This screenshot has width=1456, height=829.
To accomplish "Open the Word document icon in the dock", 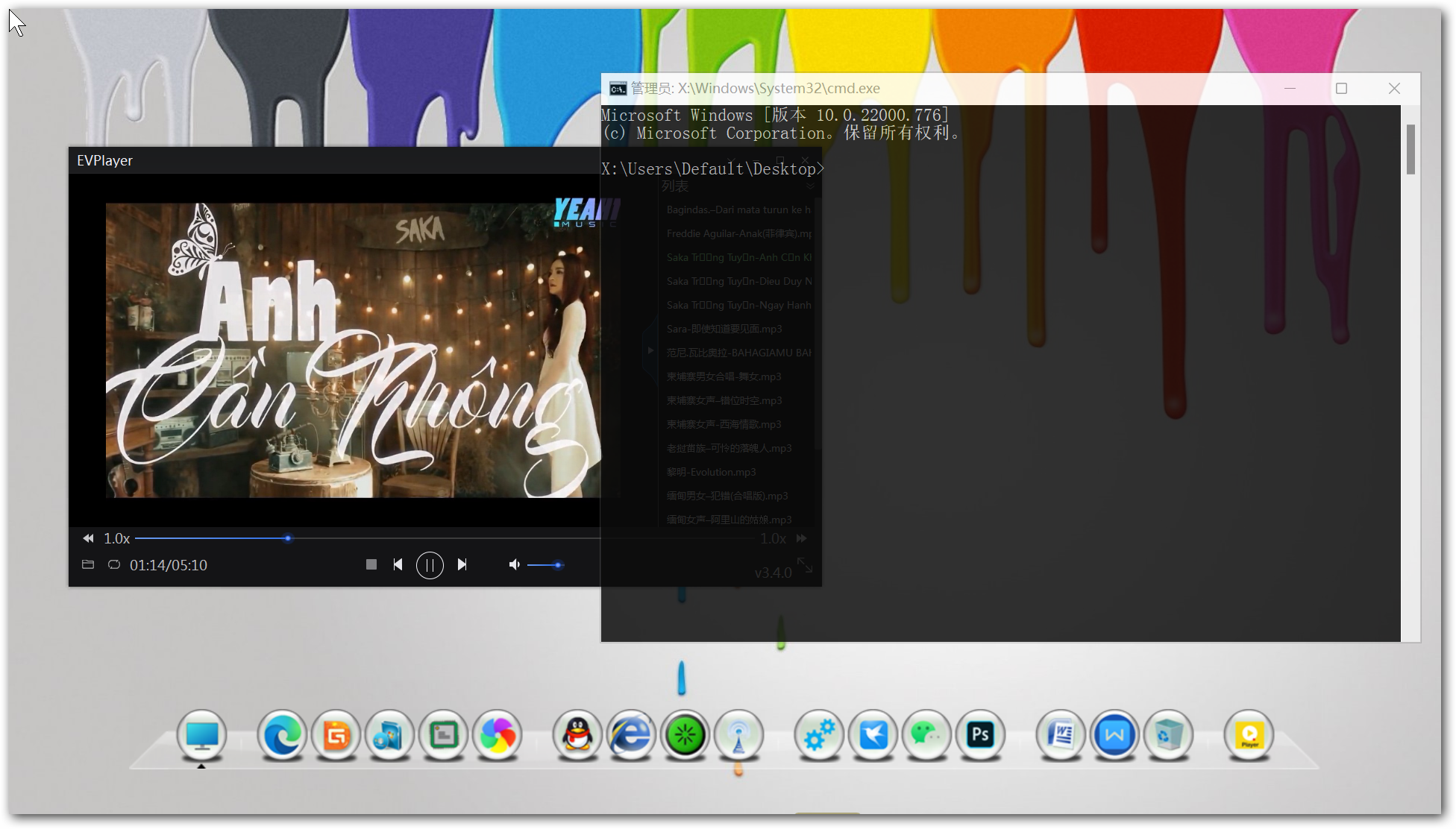I will (1061, 735).
